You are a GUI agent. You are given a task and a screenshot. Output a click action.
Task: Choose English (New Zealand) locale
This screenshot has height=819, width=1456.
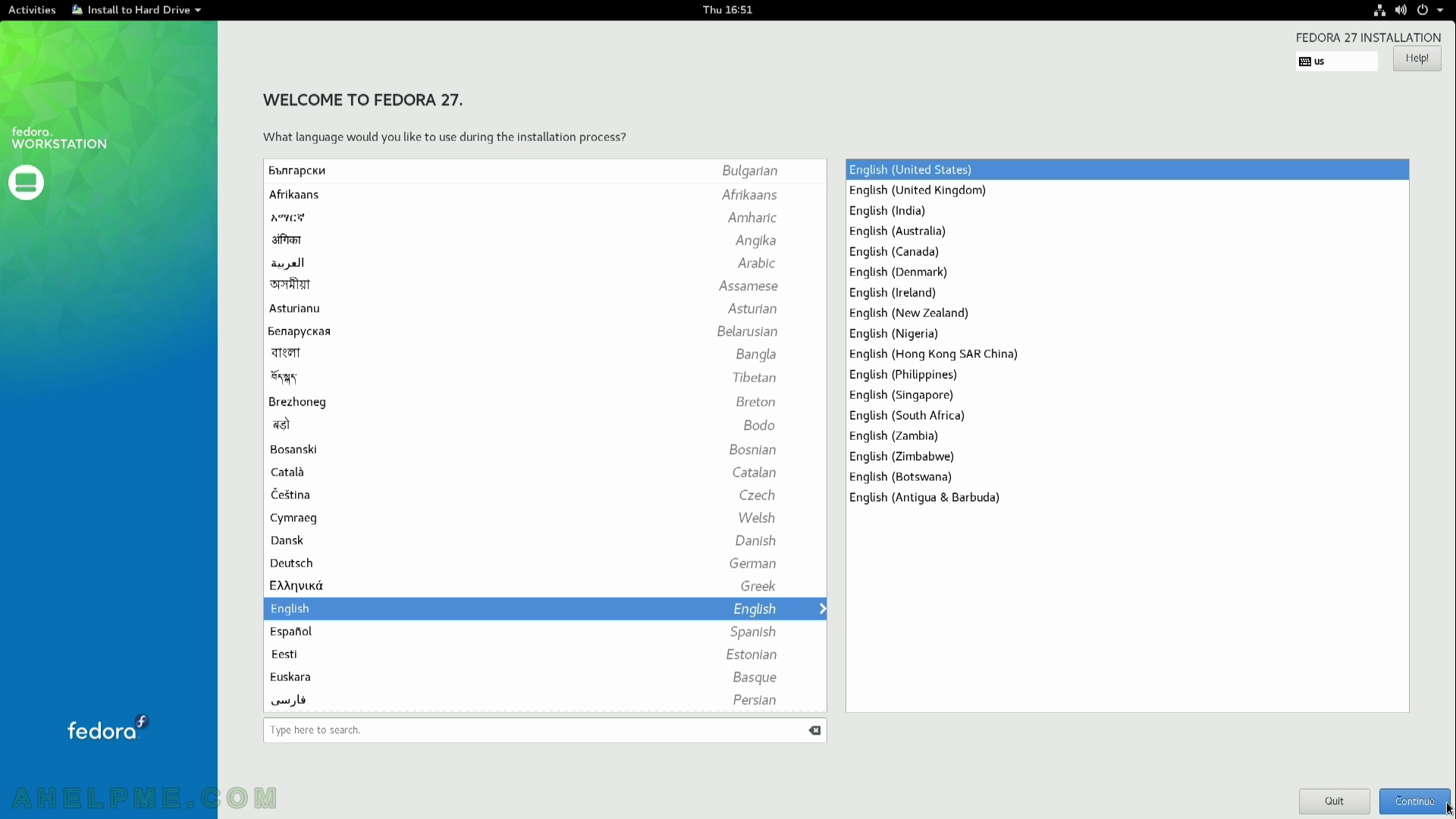point(1127,313)
